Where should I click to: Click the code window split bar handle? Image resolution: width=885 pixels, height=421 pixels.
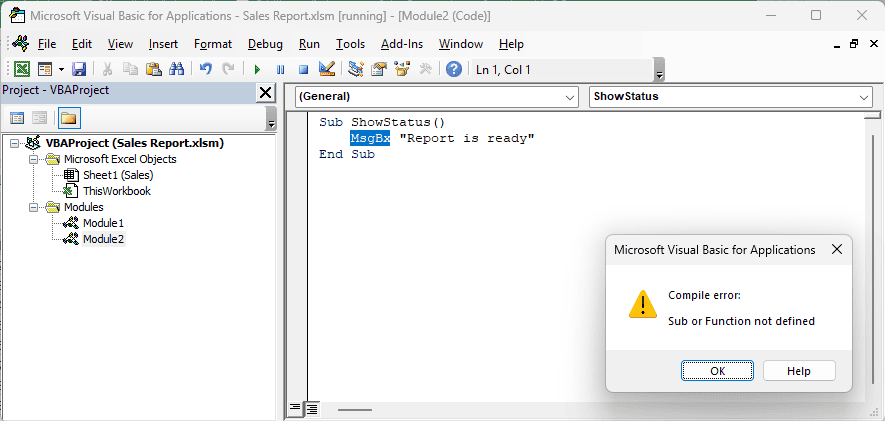pos(873,115)
